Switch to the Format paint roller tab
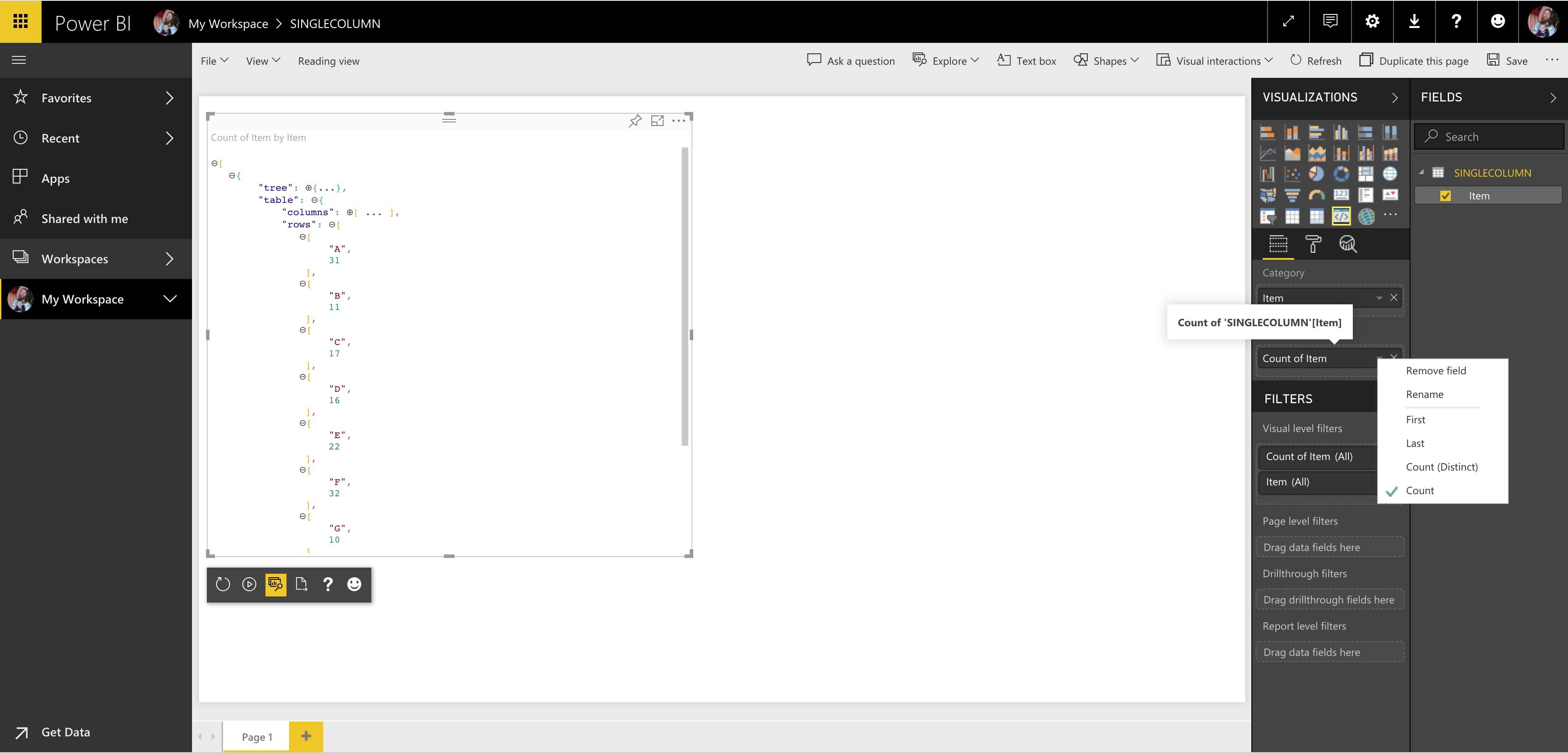Image resolution: width=1568 pixels, height=753 pixels. [1313, 244]
